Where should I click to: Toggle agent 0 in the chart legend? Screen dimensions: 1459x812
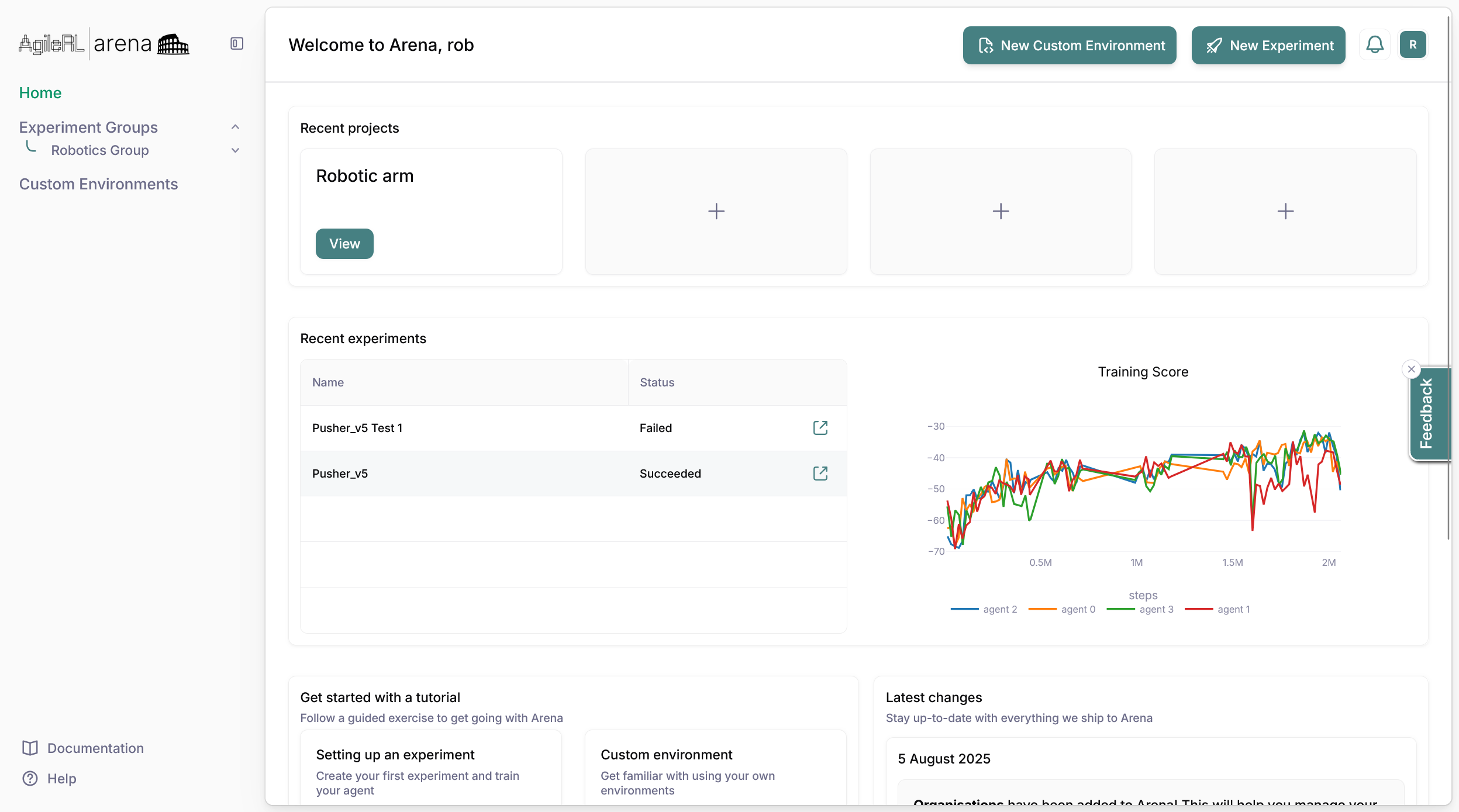point(1078,609)
